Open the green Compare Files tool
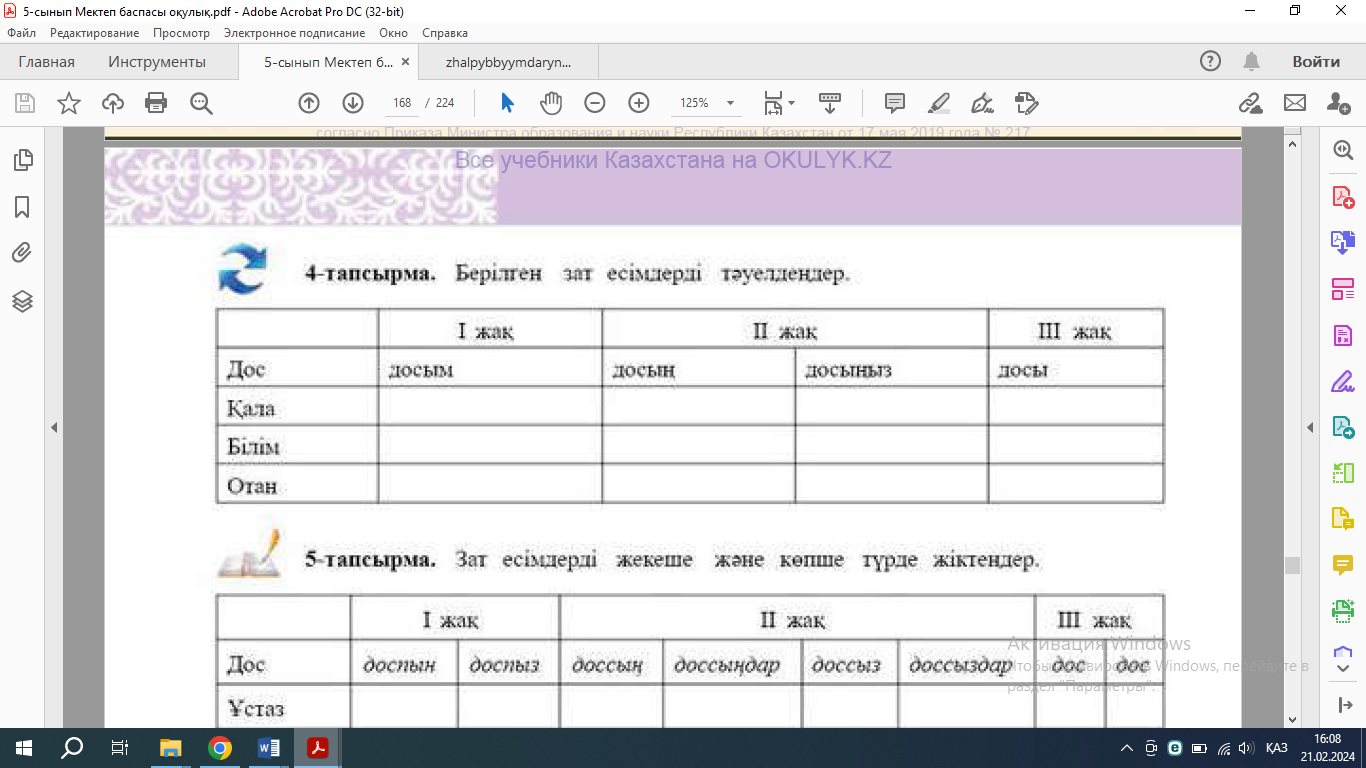This screenshot has width=1366, height=768. coord(1342,473)
